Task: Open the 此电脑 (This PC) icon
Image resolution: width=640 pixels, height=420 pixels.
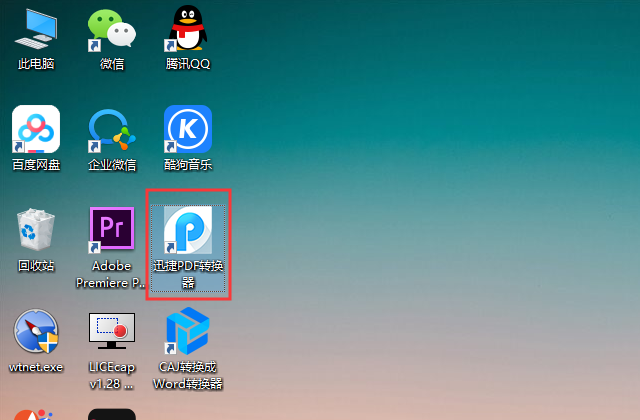Action: tap(36, 29)
